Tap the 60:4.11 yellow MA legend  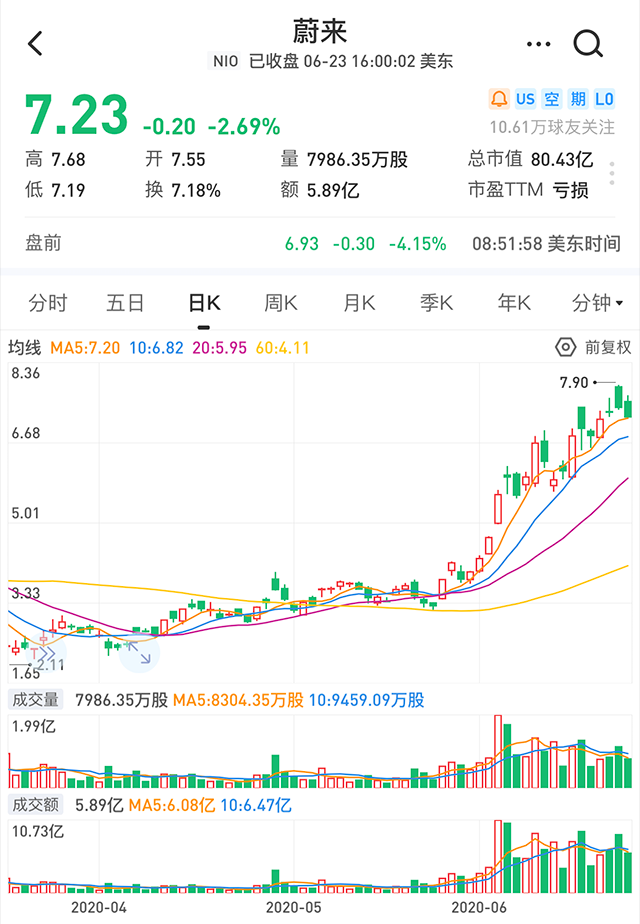(x=282, y=348)
